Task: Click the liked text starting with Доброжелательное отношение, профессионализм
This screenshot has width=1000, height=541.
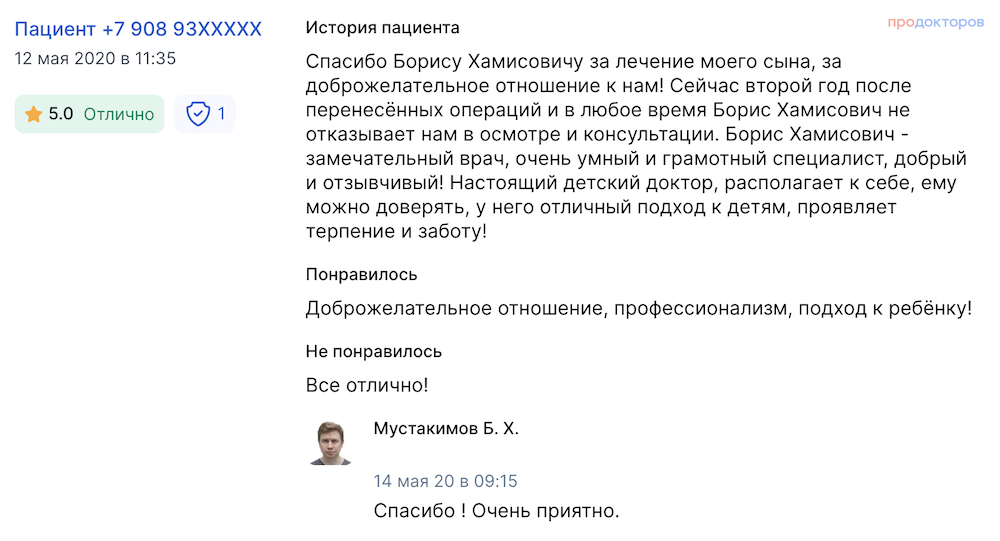Action: point(638,309)
